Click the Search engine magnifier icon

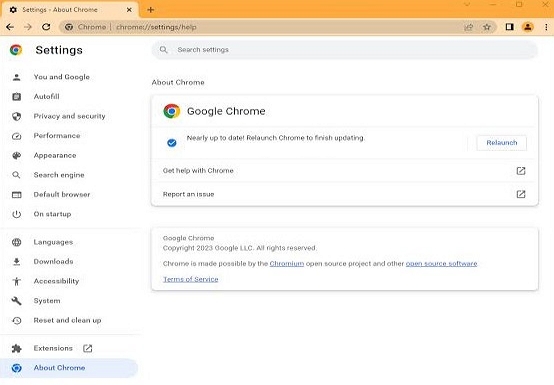tap(17, 175)
